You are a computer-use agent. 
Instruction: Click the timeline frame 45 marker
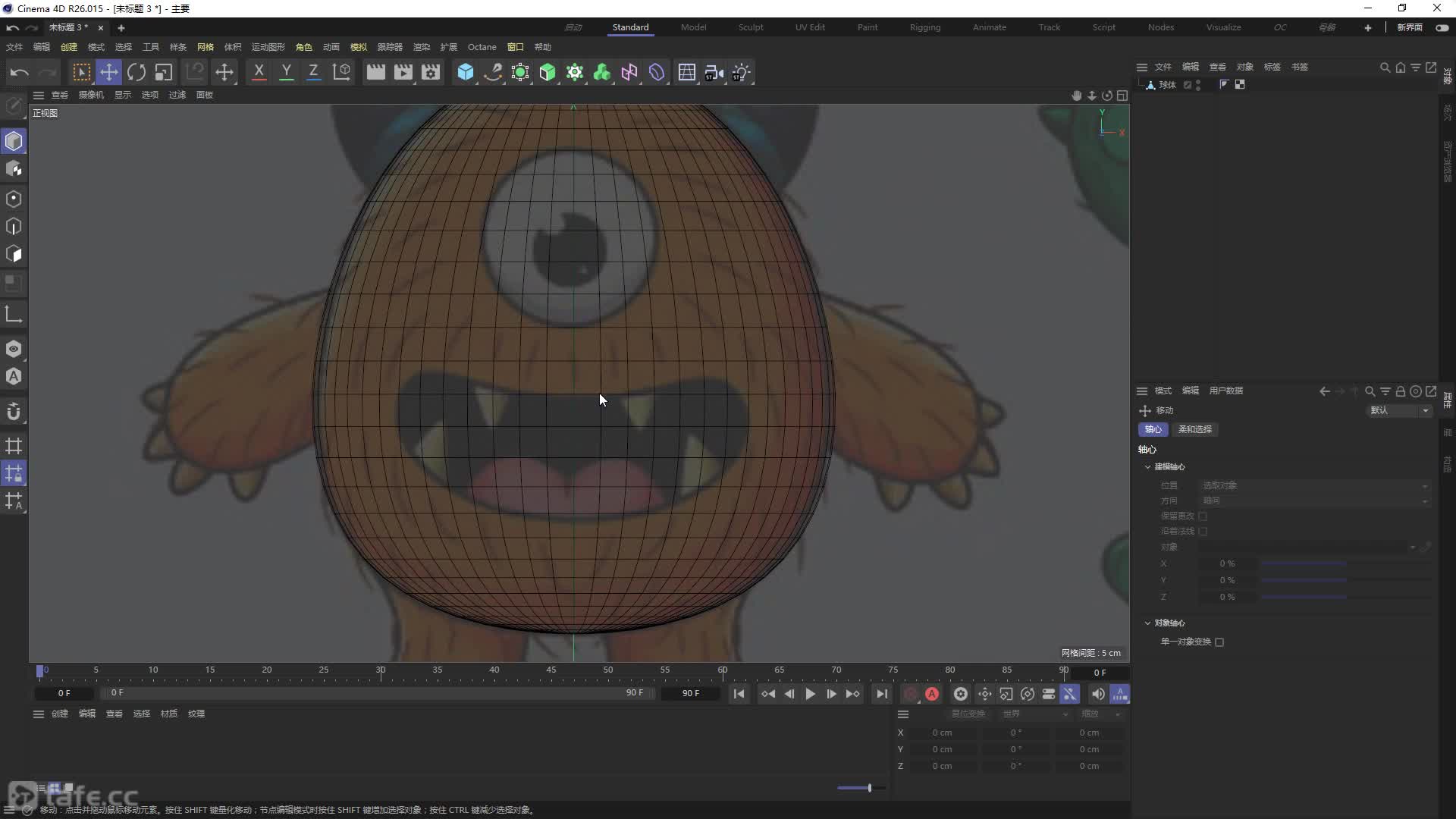(x=551, y=670)
